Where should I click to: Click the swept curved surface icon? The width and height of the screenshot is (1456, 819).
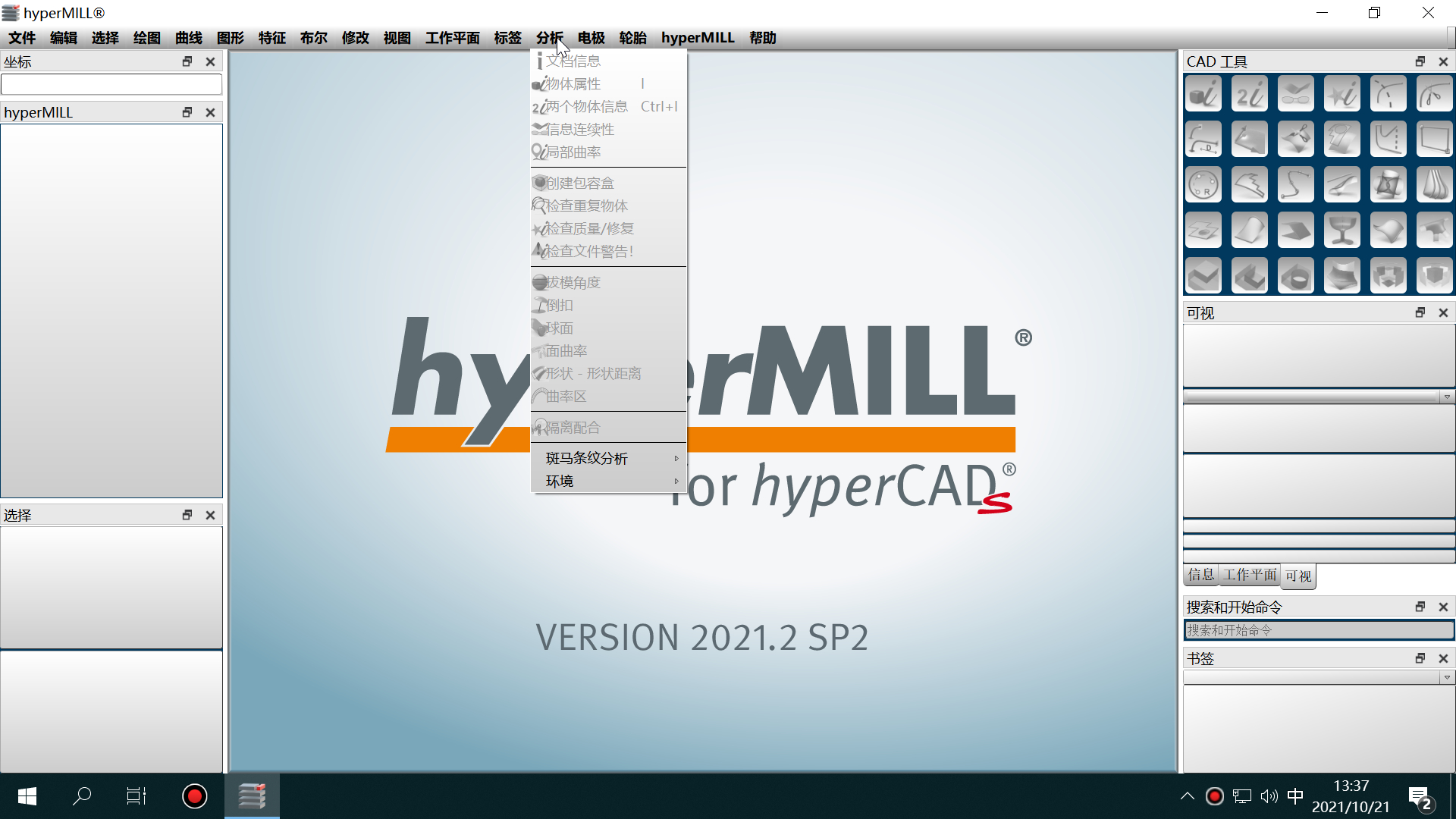[x=1250, y=231]
